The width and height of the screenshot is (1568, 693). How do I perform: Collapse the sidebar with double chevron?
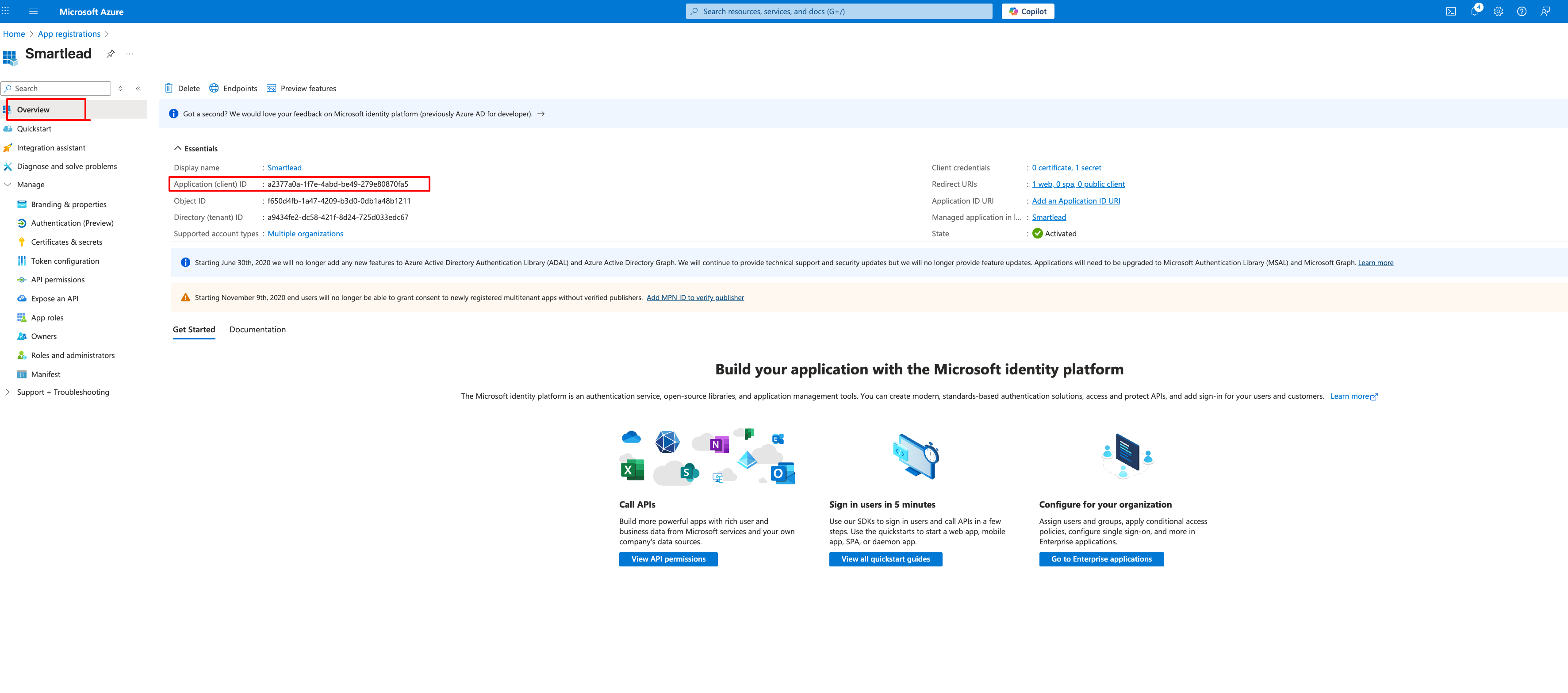coord(138,89)
